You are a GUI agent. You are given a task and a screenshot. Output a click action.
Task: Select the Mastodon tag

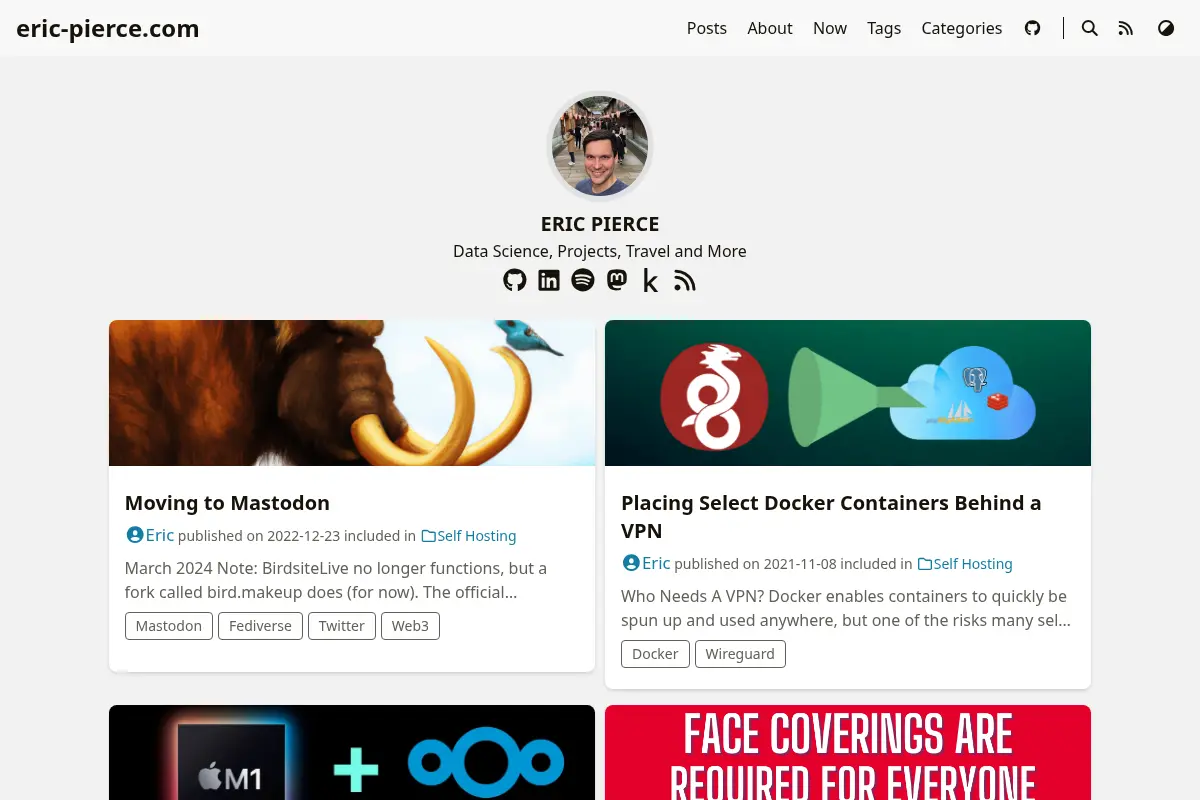169,626
